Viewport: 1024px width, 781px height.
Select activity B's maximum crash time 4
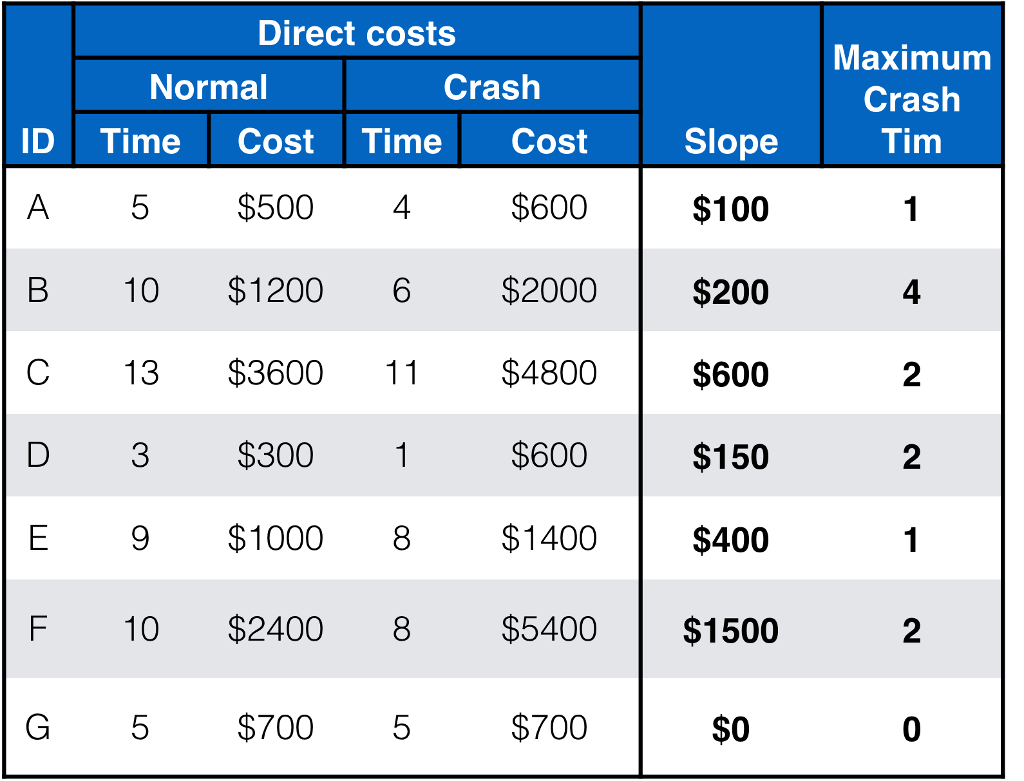[911, 292]
